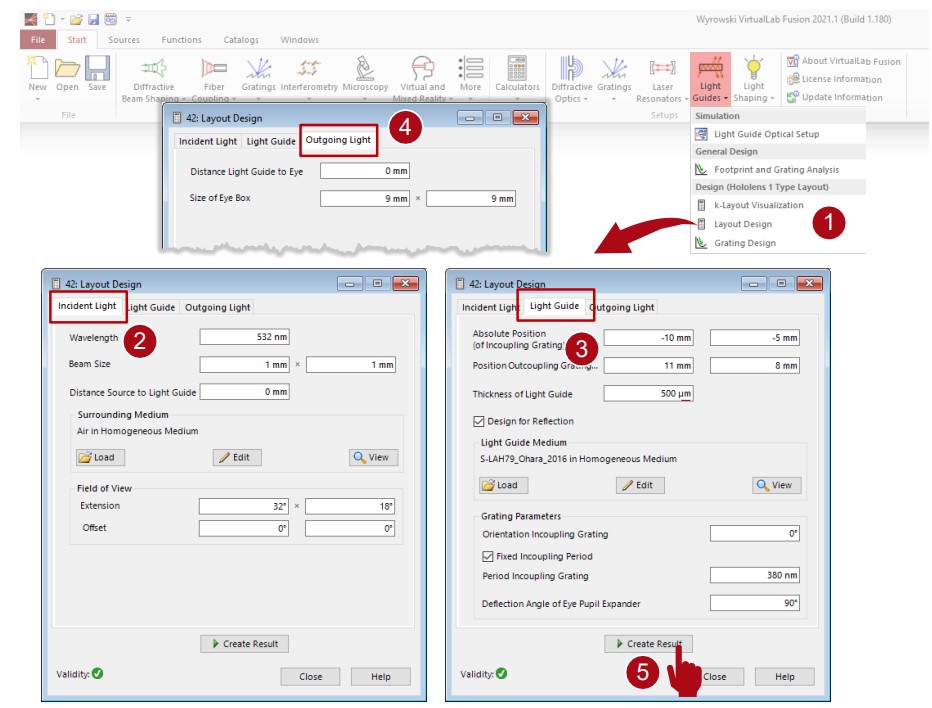Click Thickness of Light Guide field

[648, 394]
